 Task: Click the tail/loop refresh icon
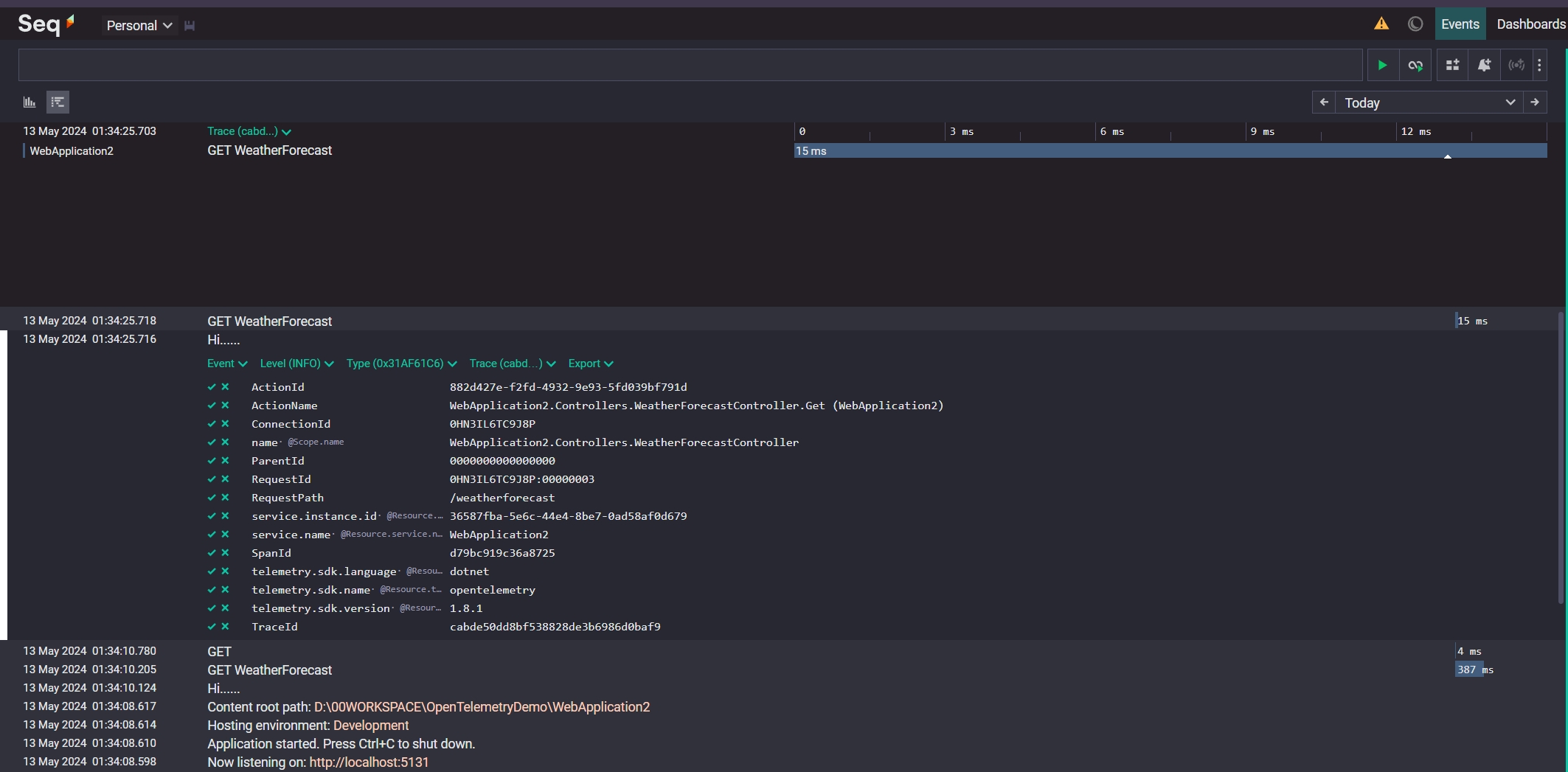coord(1415,65)
